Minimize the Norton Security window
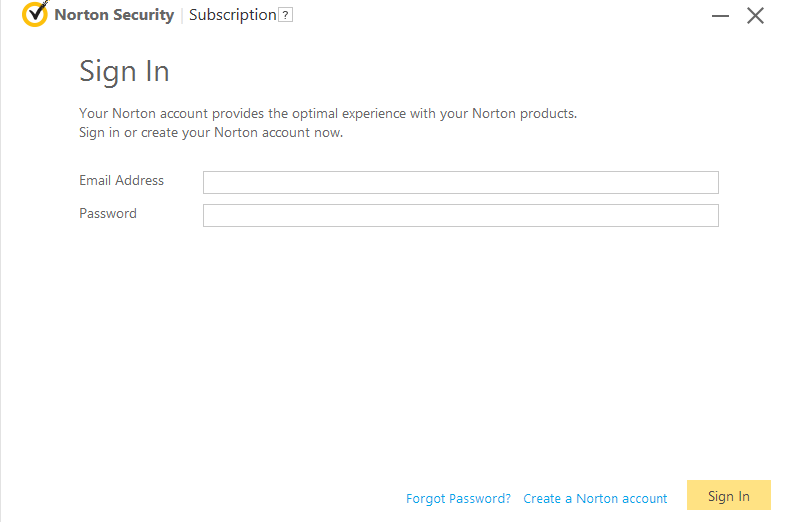This screenshot has width=793, height=522. (x=720, y=16)
